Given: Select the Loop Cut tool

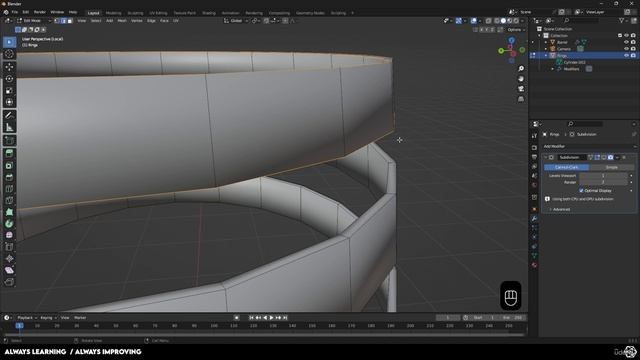Looking at the screenshot, I should (9, 189).
